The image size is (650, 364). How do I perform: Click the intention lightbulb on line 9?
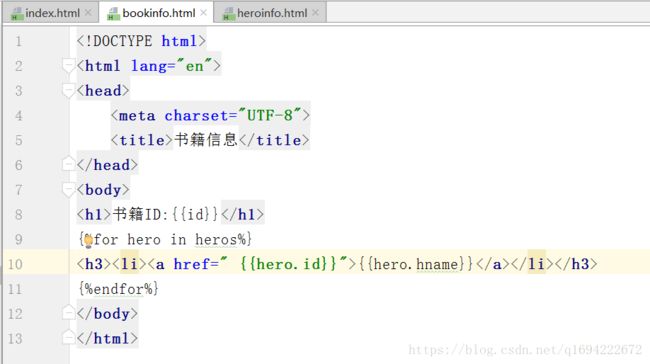[88, 240]
